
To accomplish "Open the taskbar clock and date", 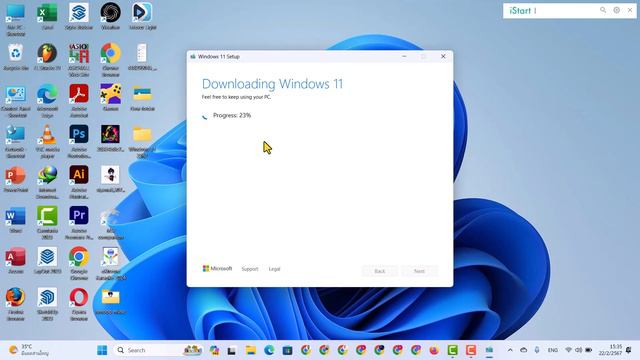I will click(x=610, y=350).
